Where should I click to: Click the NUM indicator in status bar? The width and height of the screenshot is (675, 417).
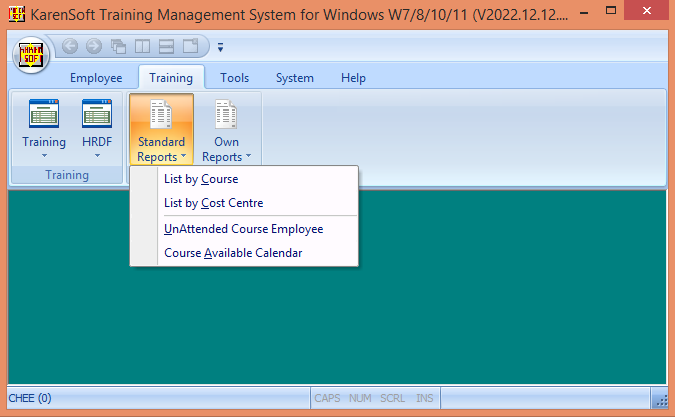click(360, 398)
